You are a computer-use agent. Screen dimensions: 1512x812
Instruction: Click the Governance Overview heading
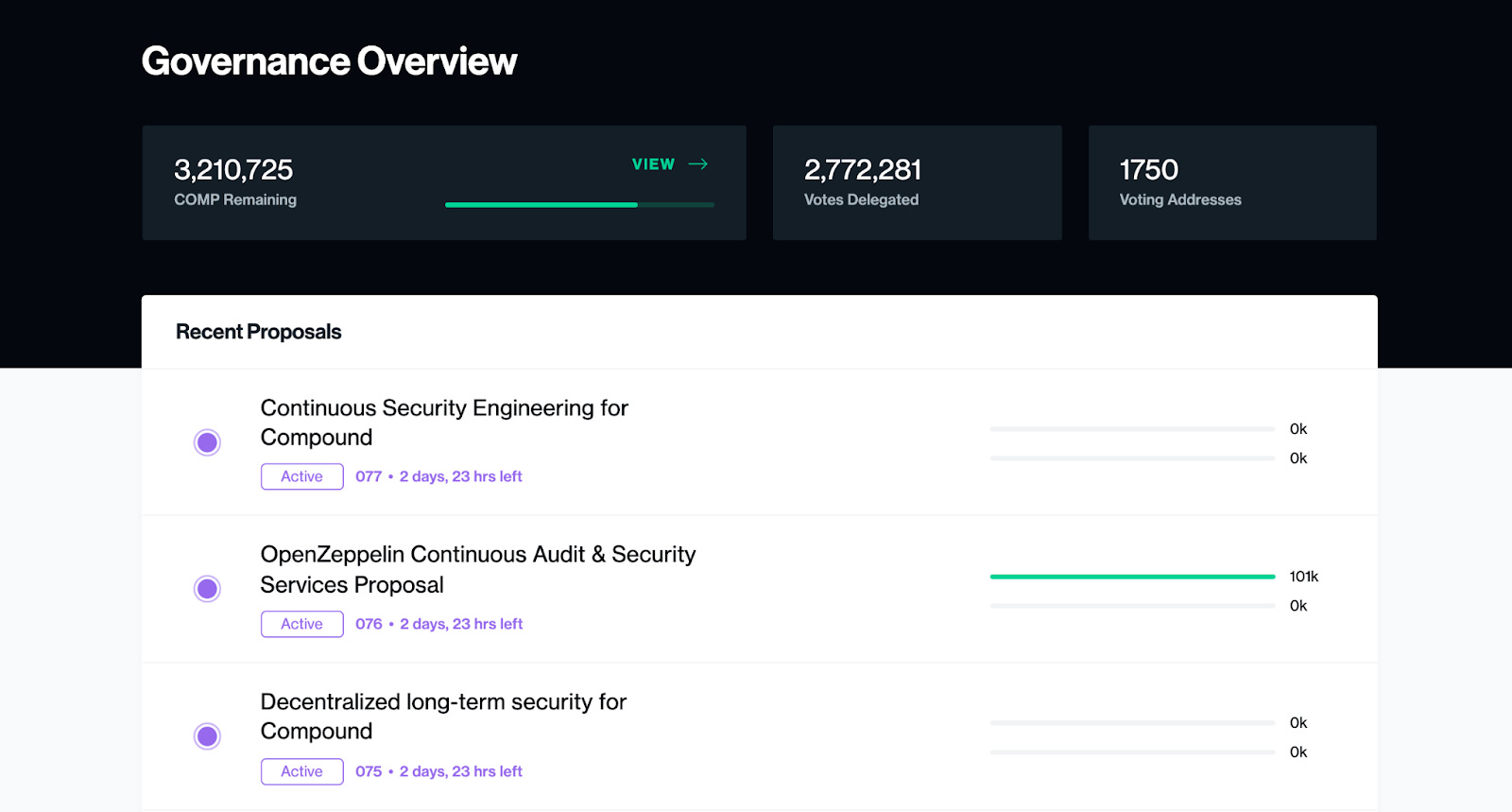click(x=329, y=61)
